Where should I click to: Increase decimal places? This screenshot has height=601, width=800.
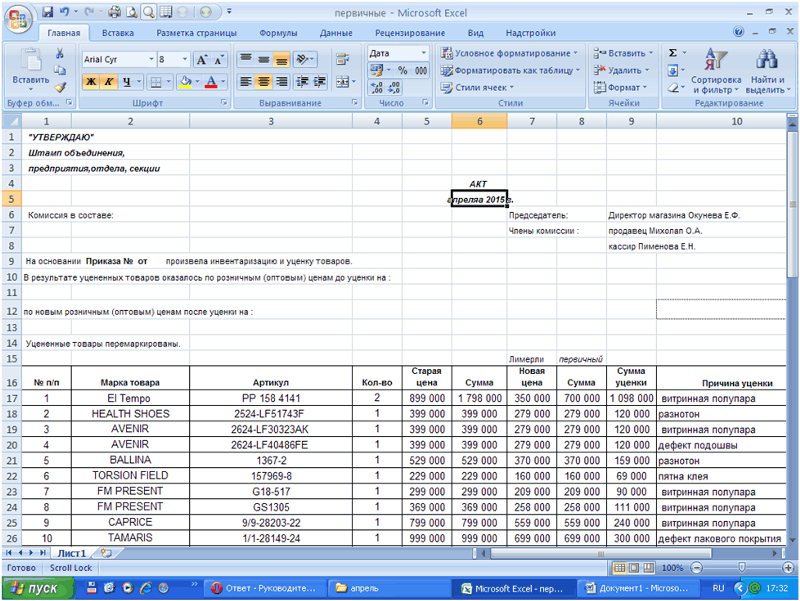377,88
